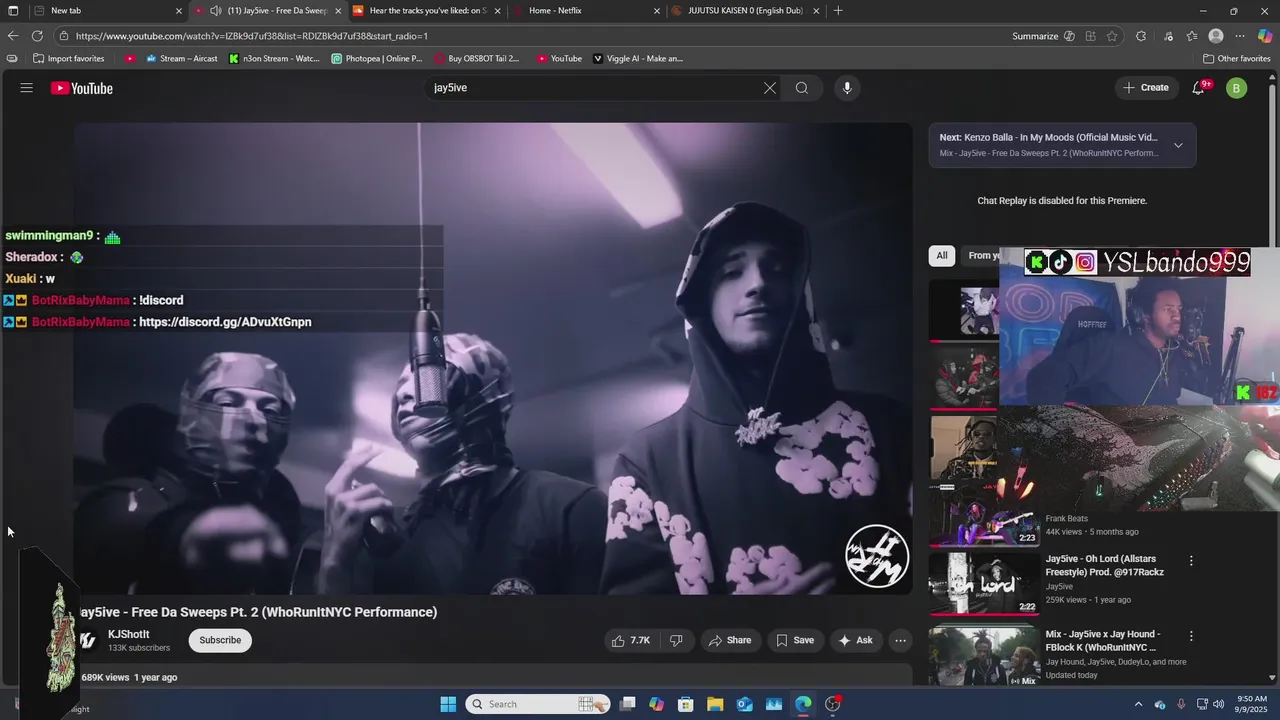Image resolution: width=1280 pixels, height=720 pixels.
Task: Open the YouTube guide hamburger menu
Action: pyautogui.click(x=27, y=88)
